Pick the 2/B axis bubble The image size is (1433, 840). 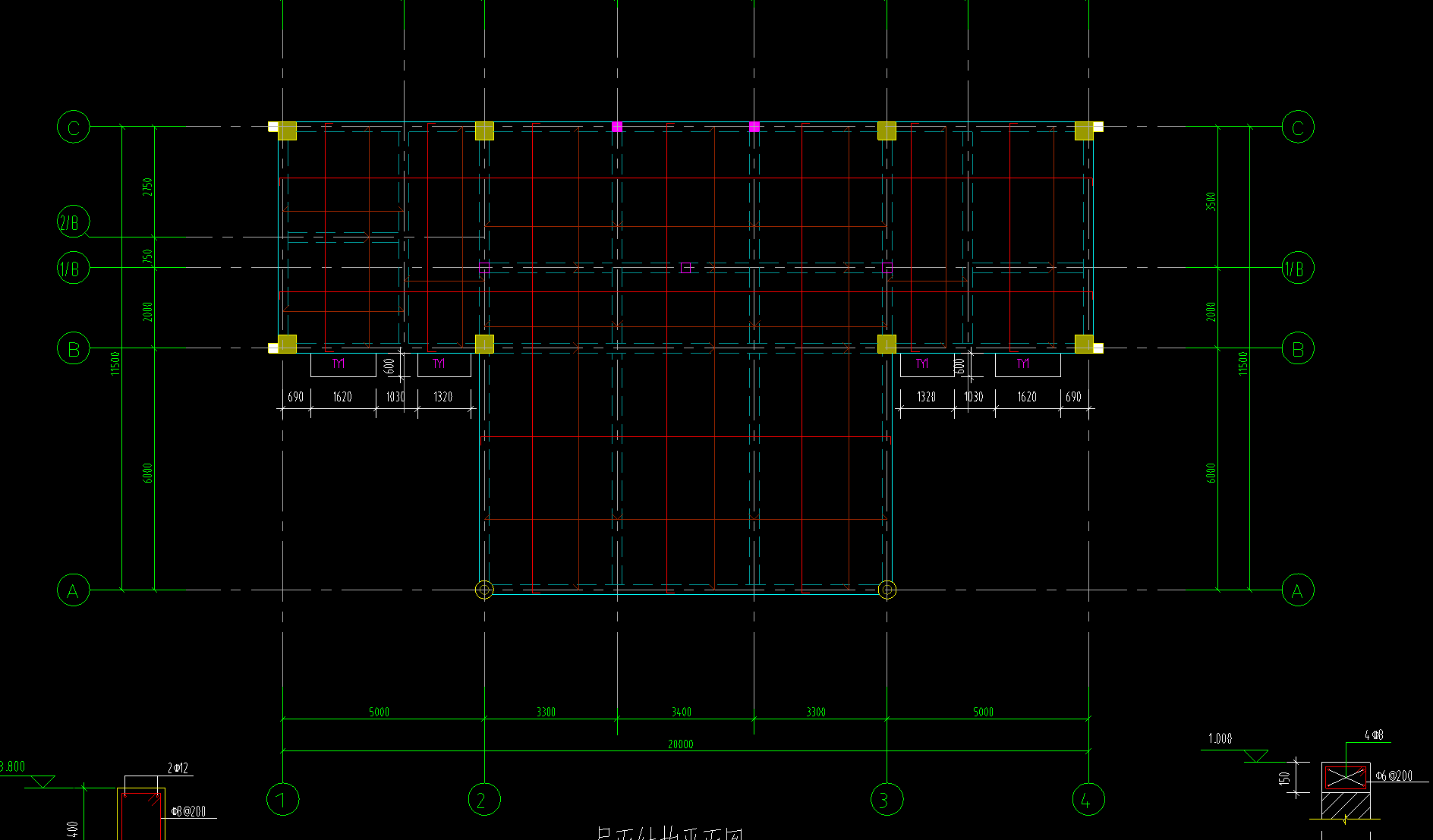tap(74, 222)
